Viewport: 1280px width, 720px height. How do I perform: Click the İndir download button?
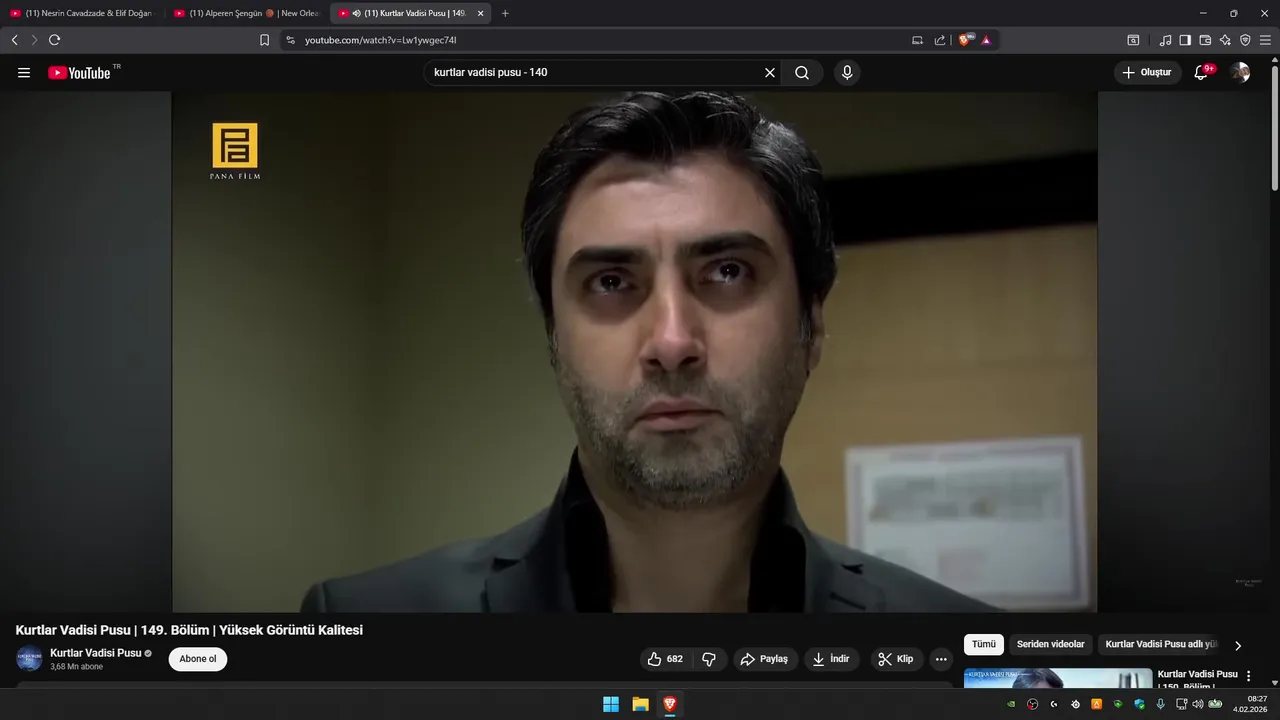pyautogui.click(x=831, y=659)
